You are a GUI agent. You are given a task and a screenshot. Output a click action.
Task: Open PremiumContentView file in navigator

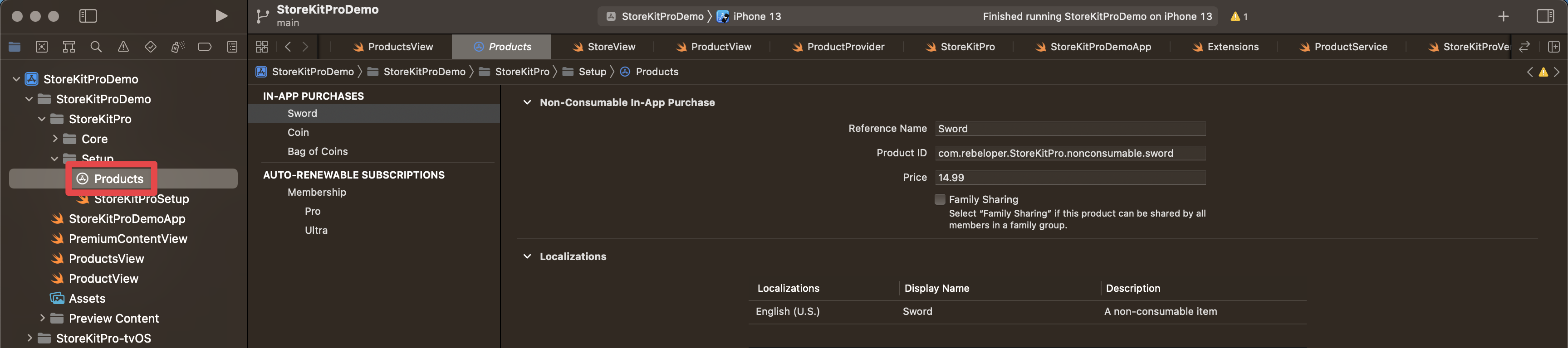tap(128, 238)
